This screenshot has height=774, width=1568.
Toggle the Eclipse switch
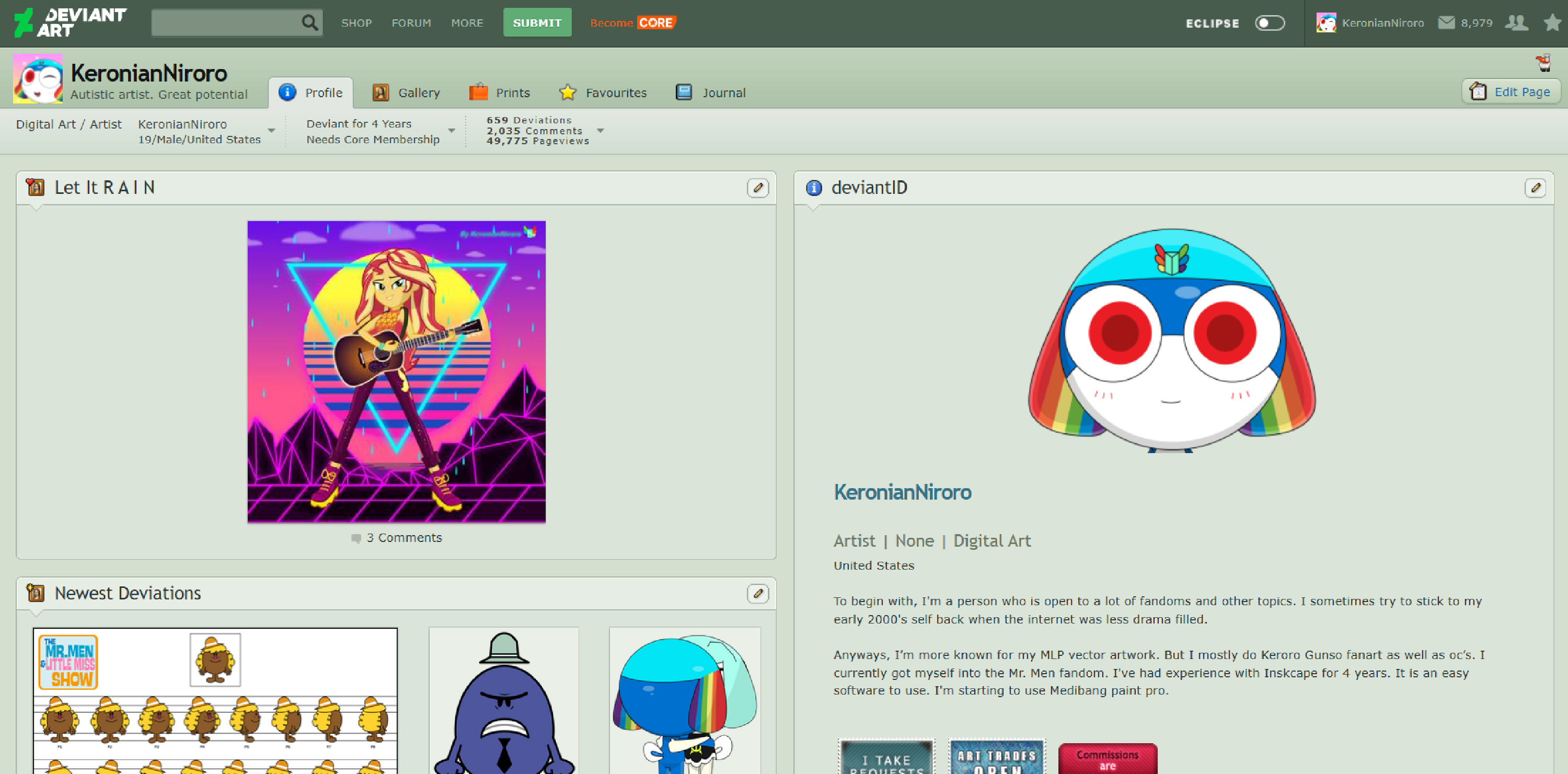[1270, 23]
